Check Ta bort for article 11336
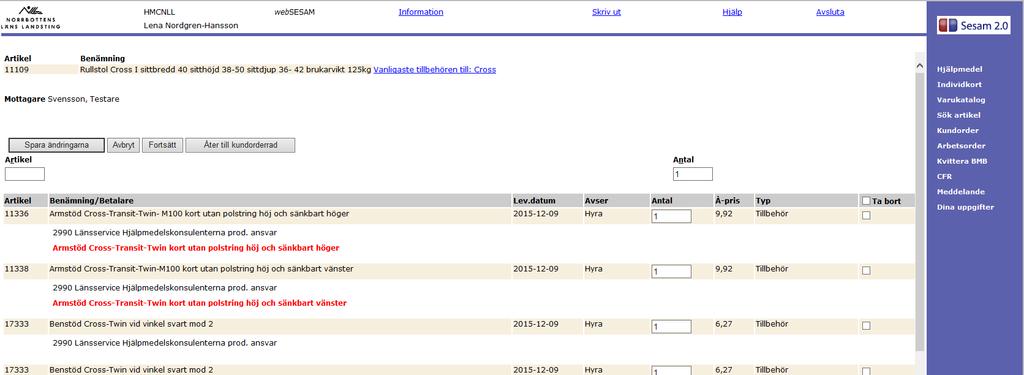1024x375 pixels. point(866,216)
